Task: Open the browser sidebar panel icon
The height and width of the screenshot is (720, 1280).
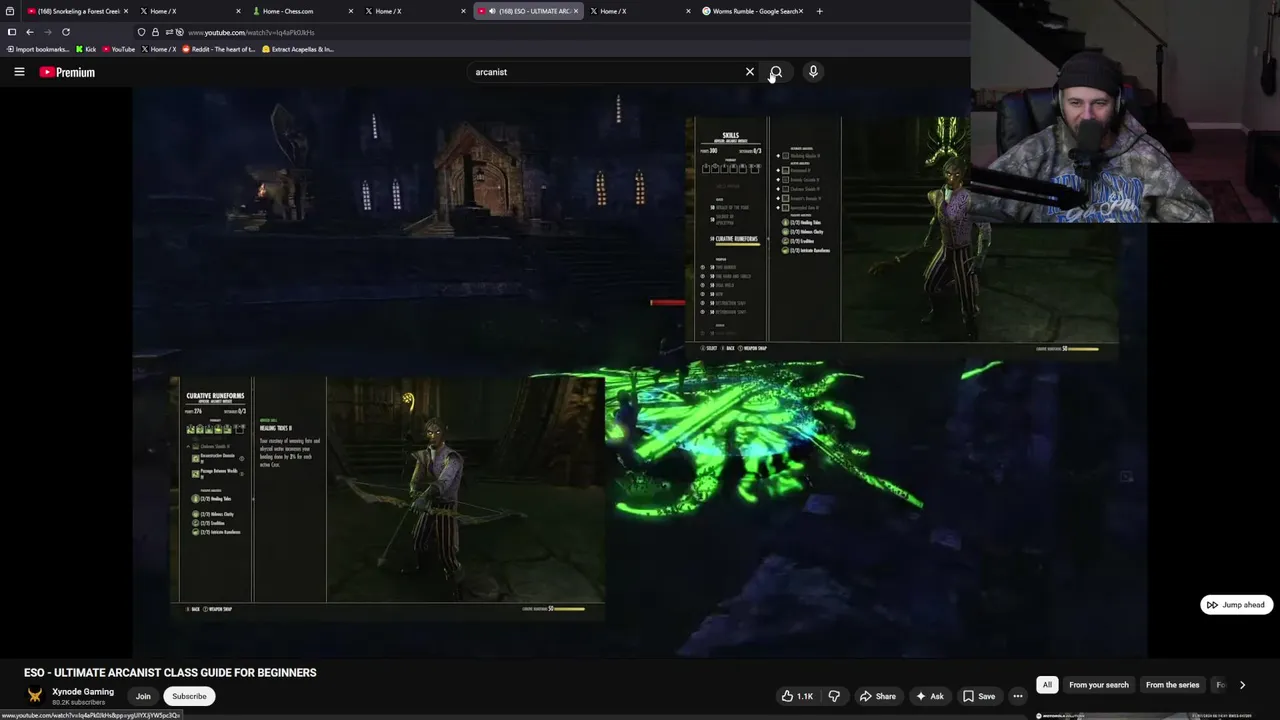Action: click(x=11, y=32)
